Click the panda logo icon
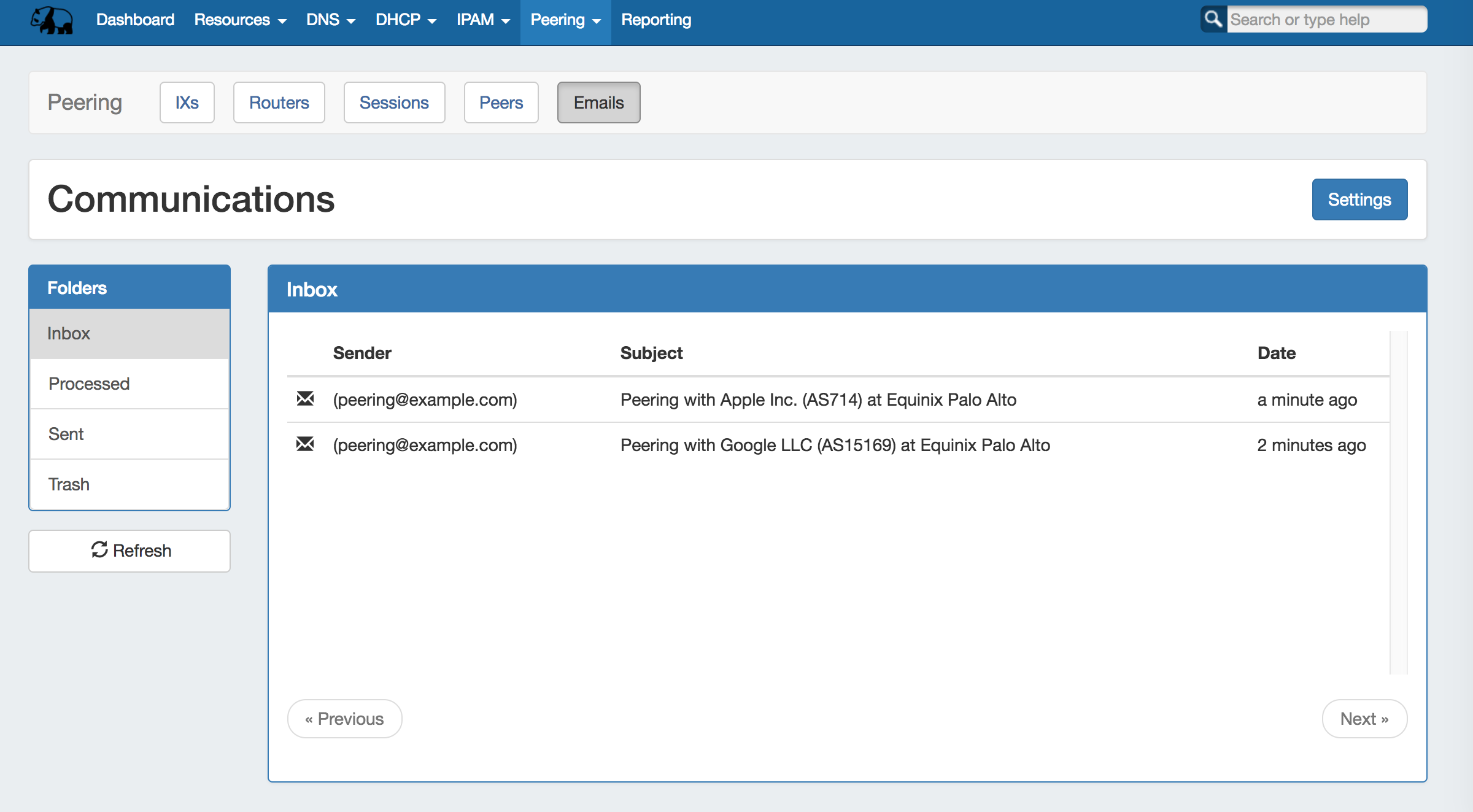Screen dimensions: 1473x812 [52, 20]
